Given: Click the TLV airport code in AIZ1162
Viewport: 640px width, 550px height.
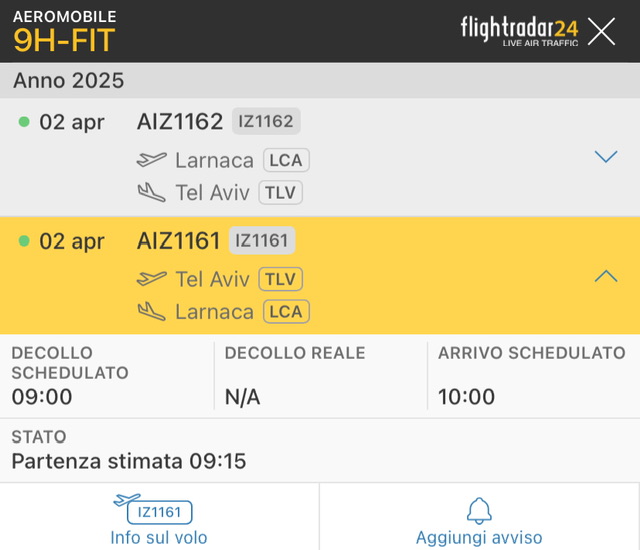Looking at the screenshot, I should tap(281, 192).
